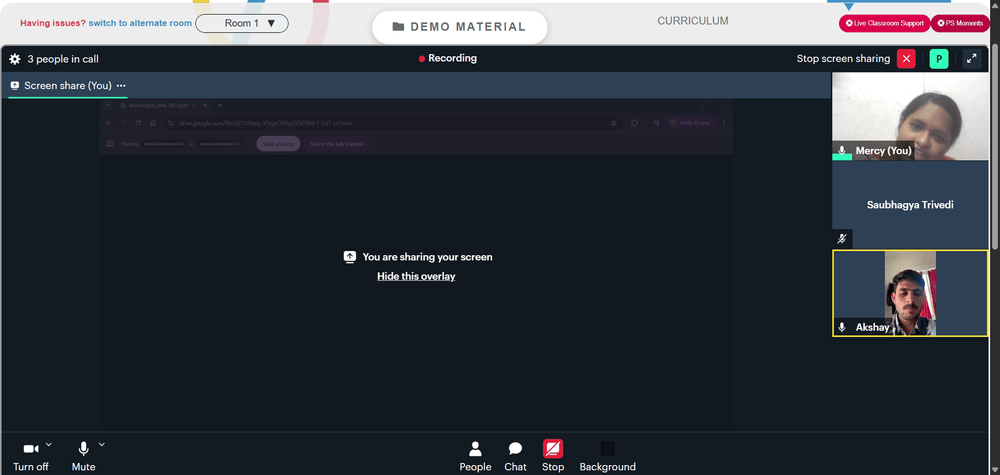The image size is (1000, 475).
Task: Expand camera options chevron
Action: click(49, 444)
